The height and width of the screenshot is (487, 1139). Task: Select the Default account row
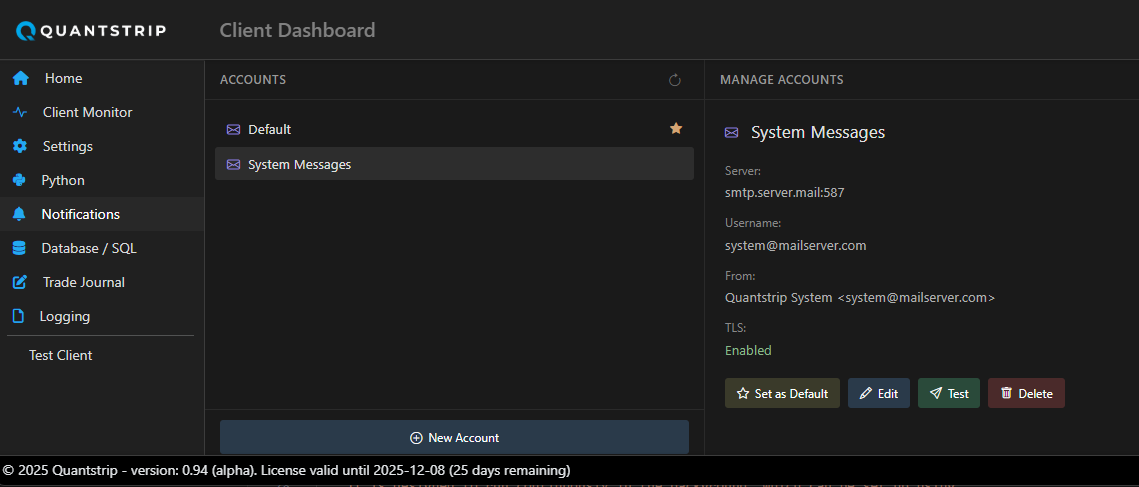tap(455, 129)
